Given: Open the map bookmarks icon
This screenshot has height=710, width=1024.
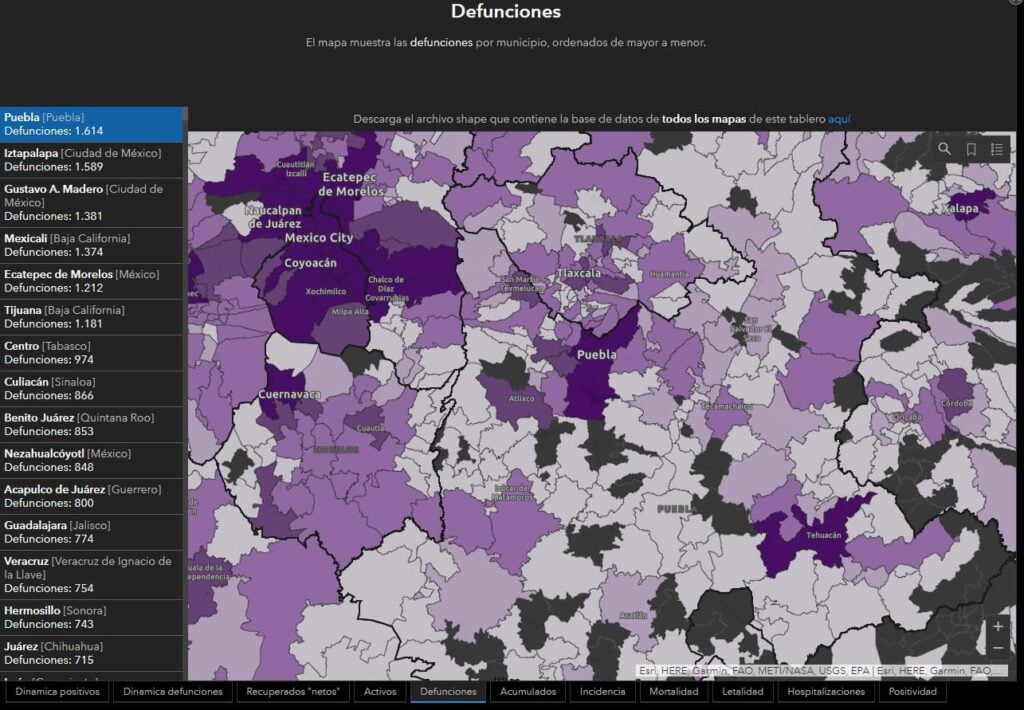Looking at the screenshot, I should 971,149.
